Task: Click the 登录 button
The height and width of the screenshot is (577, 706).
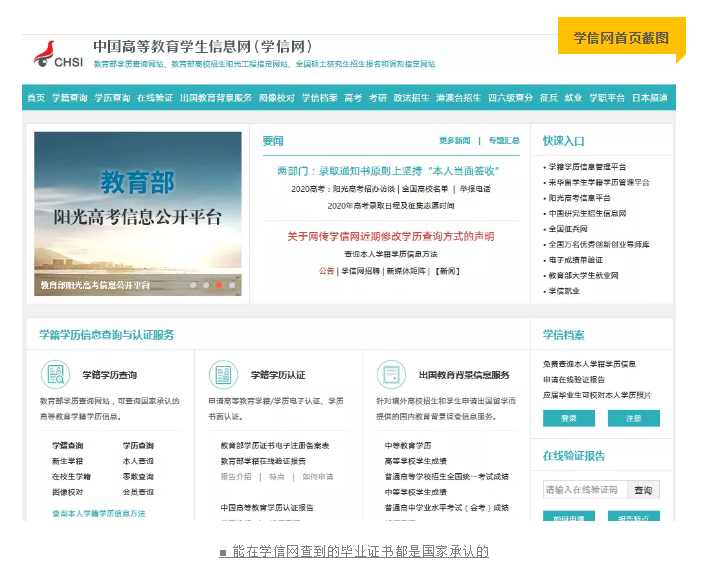Action: tap(569, 418)
